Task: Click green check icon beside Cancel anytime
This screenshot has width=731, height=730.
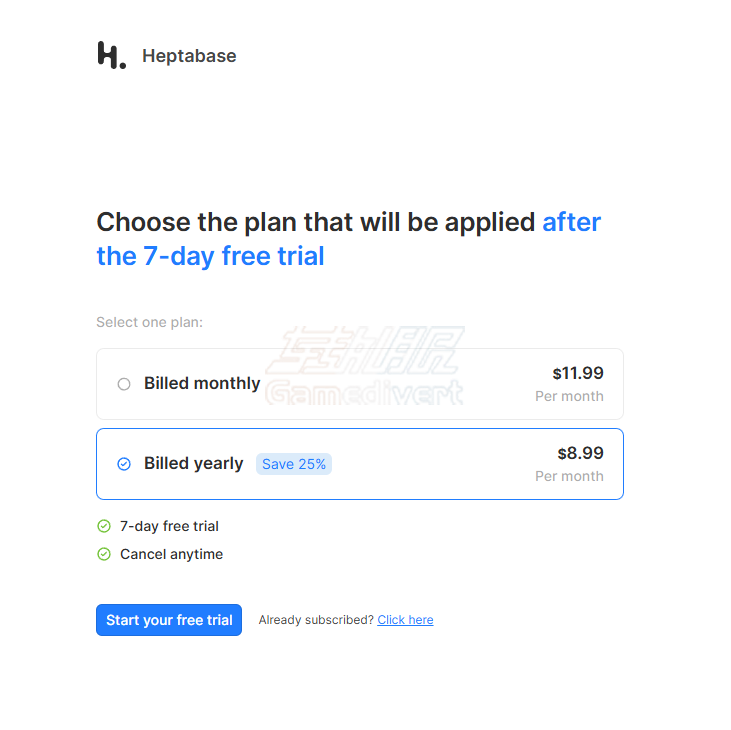Action: pos(103,554)
